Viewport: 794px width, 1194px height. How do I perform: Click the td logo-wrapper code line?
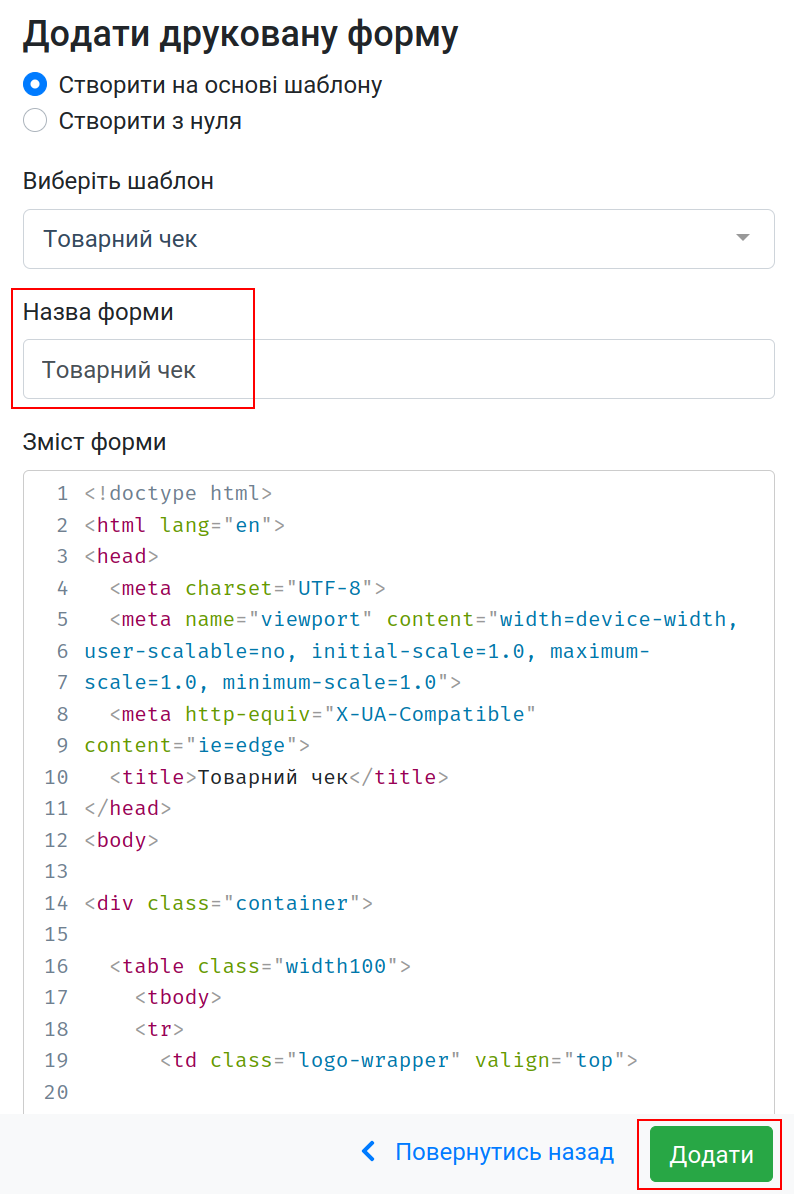point(398,1060)
